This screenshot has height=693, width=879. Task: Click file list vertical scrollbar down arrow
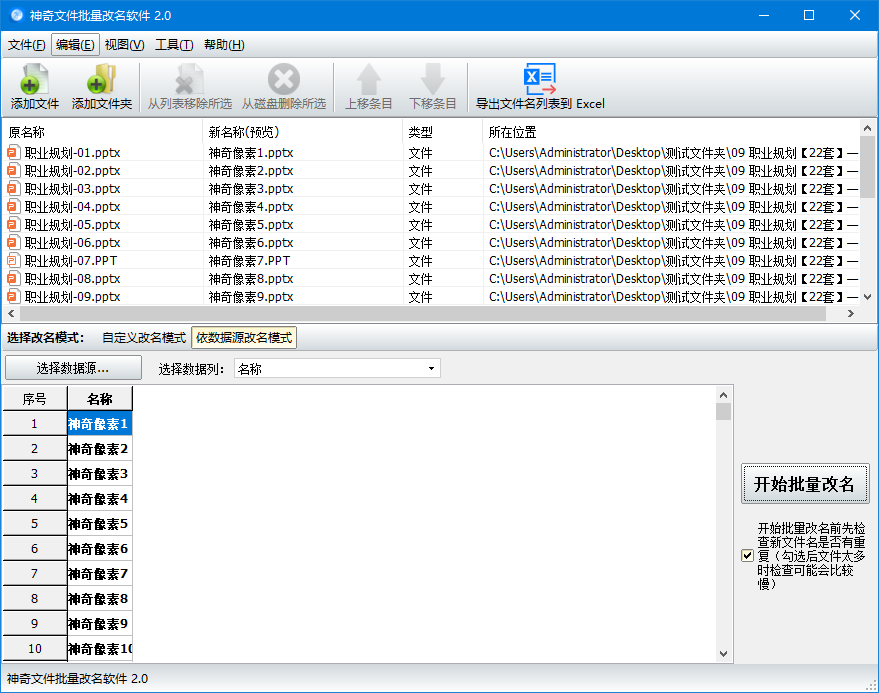[x=867, y=297]
